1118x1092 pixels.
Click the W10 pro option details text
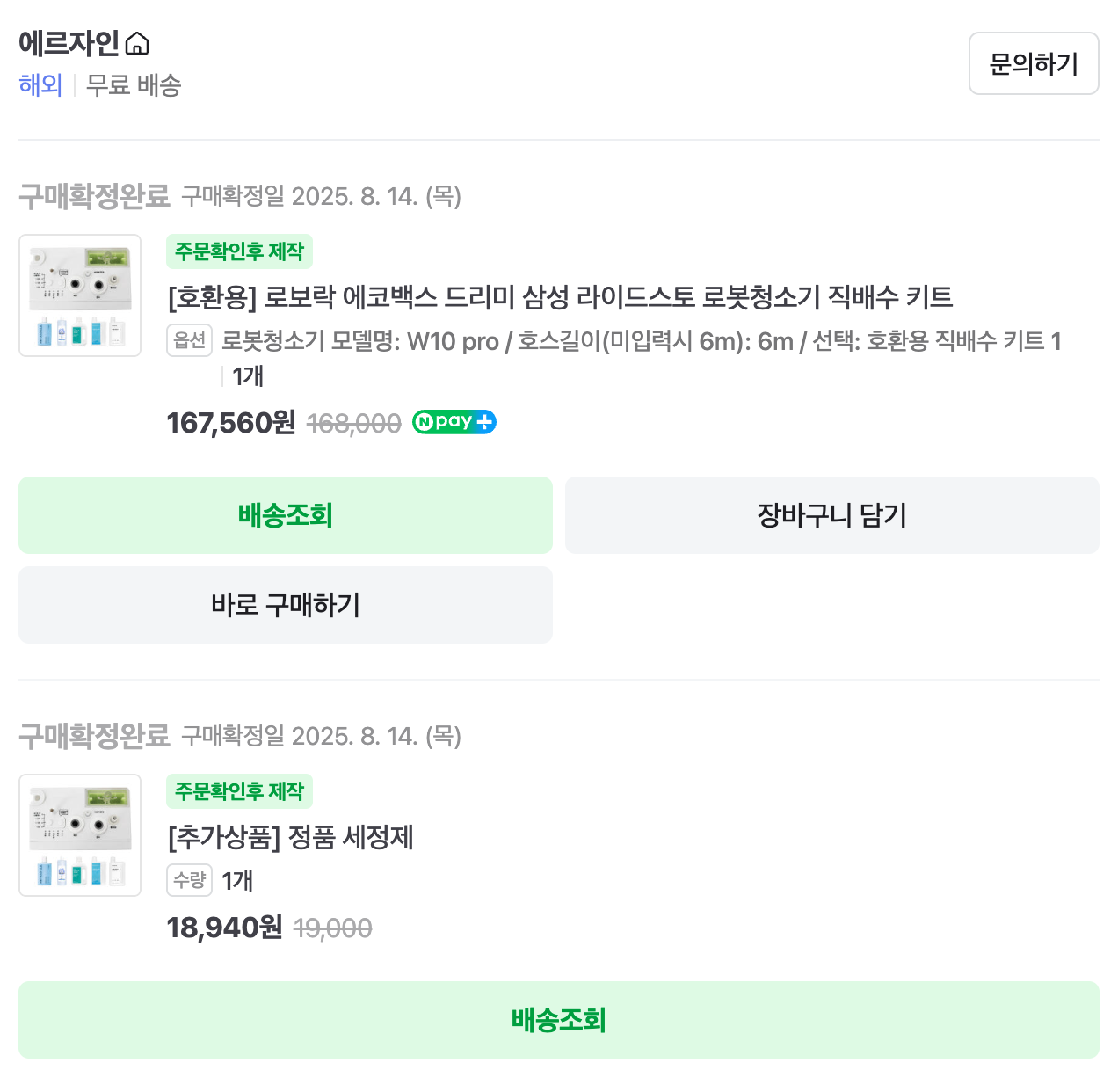coord(641,341)
